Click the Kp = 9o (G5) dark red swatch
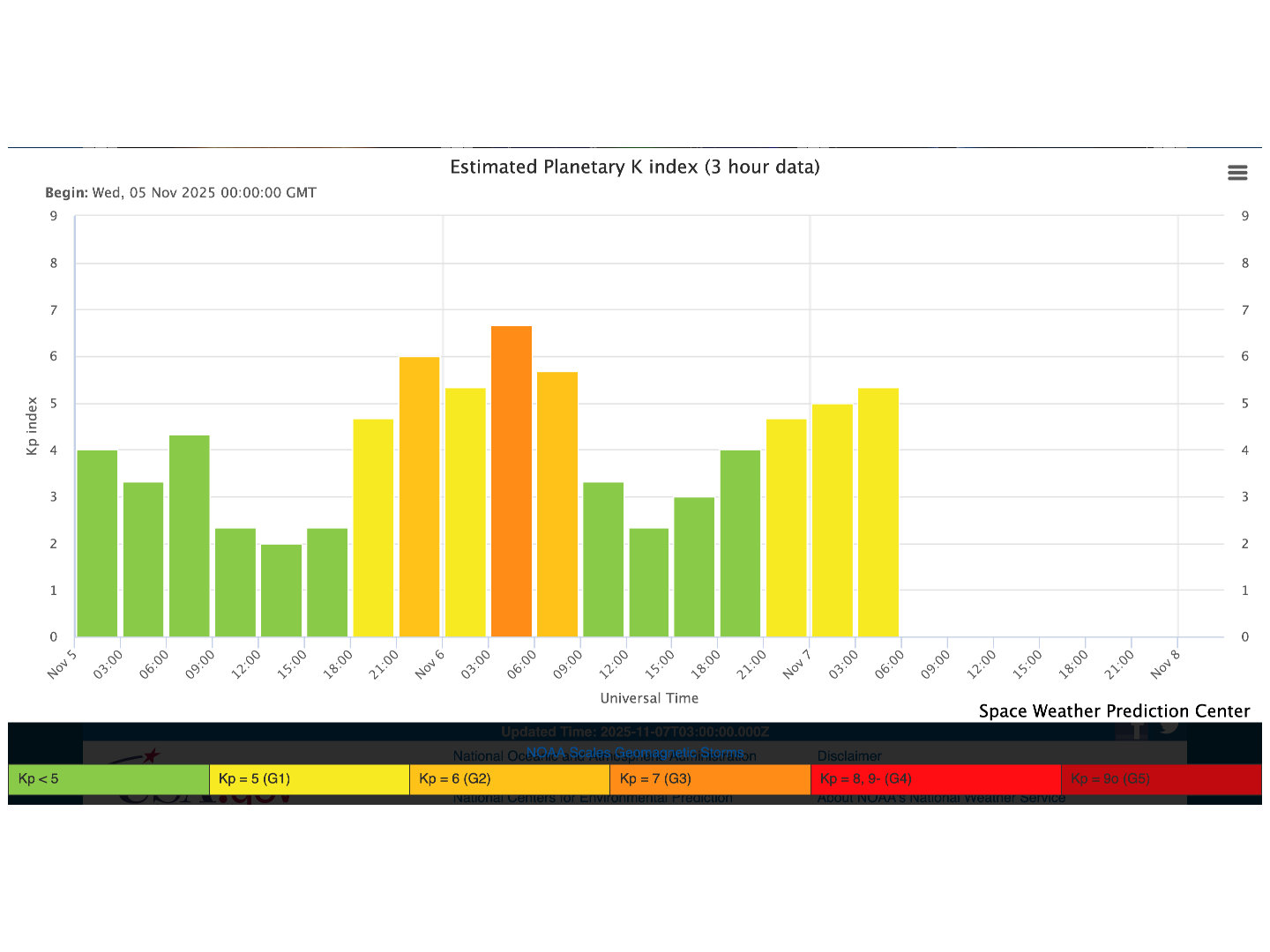This screenshot has width=1270, height=952. (x=1161, y=779)
